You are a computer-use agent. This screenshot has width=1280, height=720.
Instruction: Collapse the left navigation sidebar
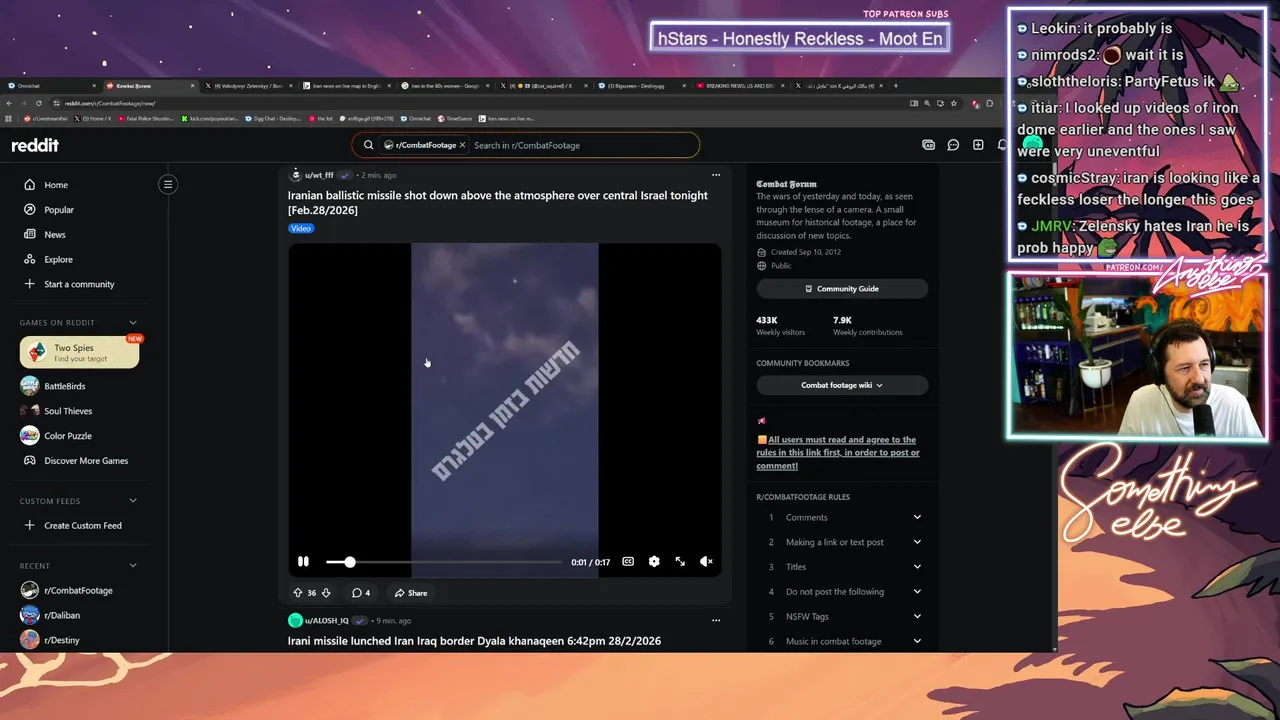click(168, 184)
